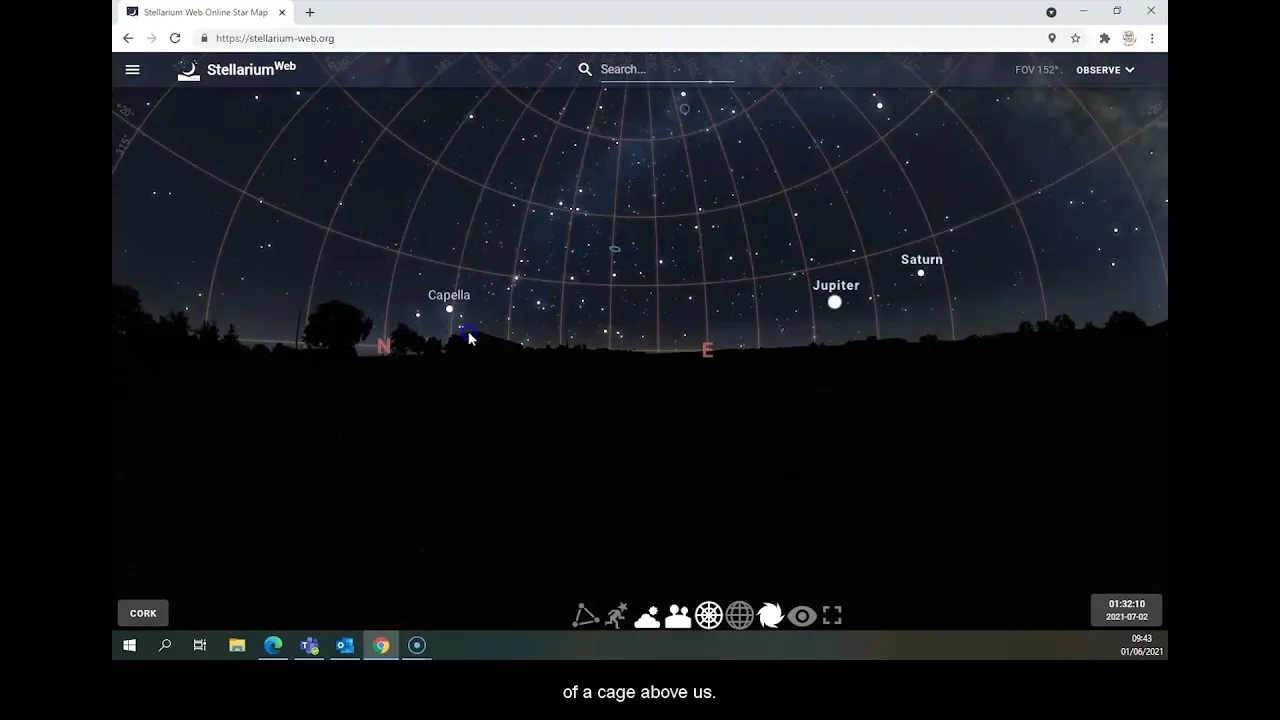Open Task View on taskbar
Screen dimensions: 1280x720
tap(200, 646)
